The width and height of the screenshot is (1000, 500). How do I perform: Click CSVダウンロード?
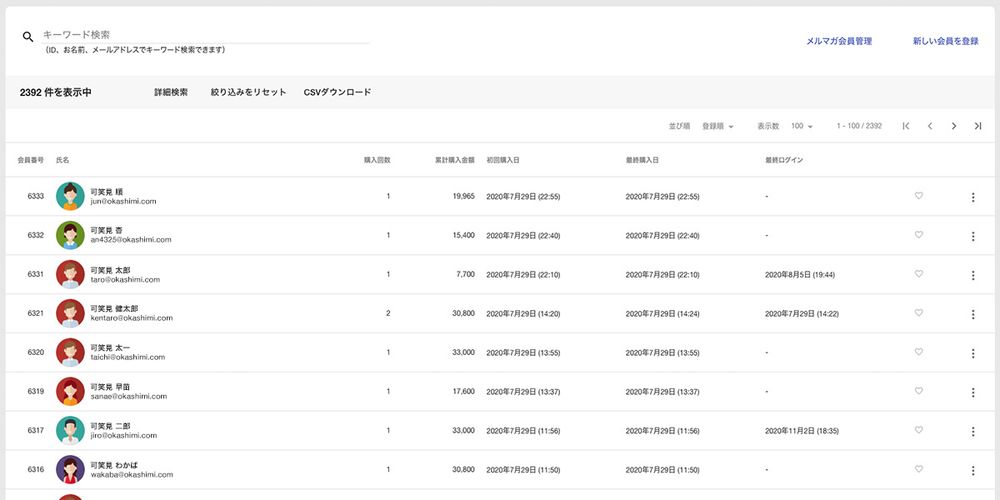tap(337, 92)
